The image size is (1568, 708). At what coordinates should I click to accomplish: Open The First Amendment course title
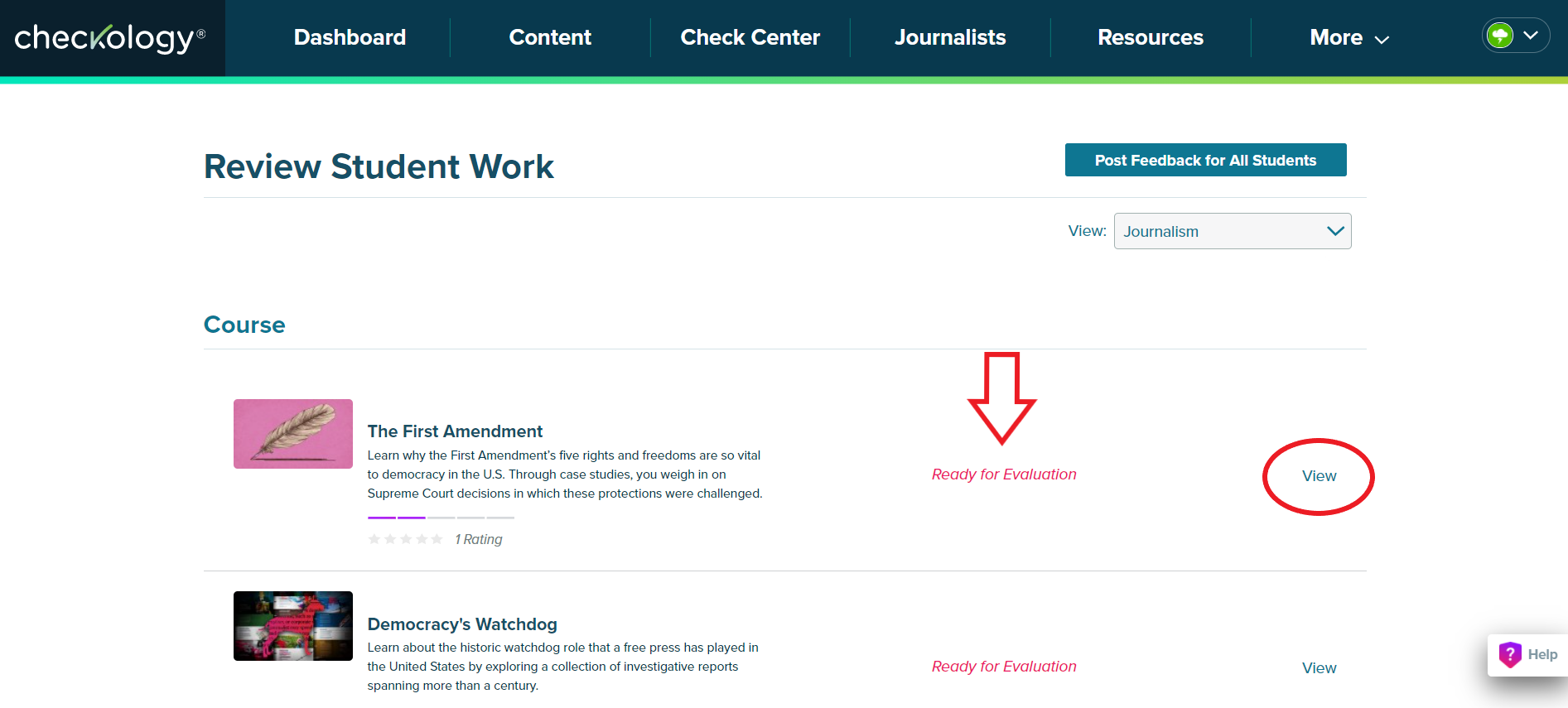click(455, 431)
